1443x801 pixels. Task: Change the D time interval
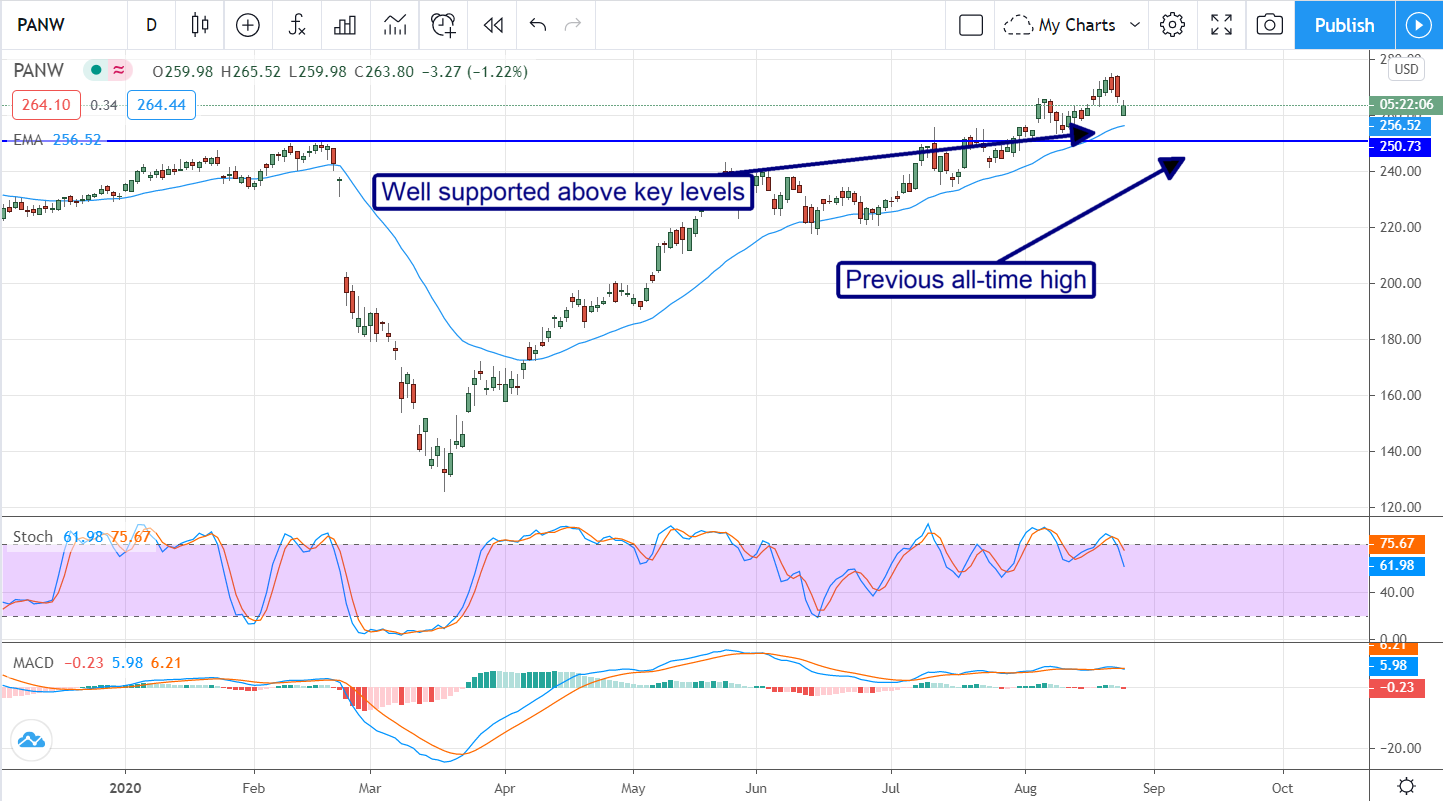click(x=151, y=25)
